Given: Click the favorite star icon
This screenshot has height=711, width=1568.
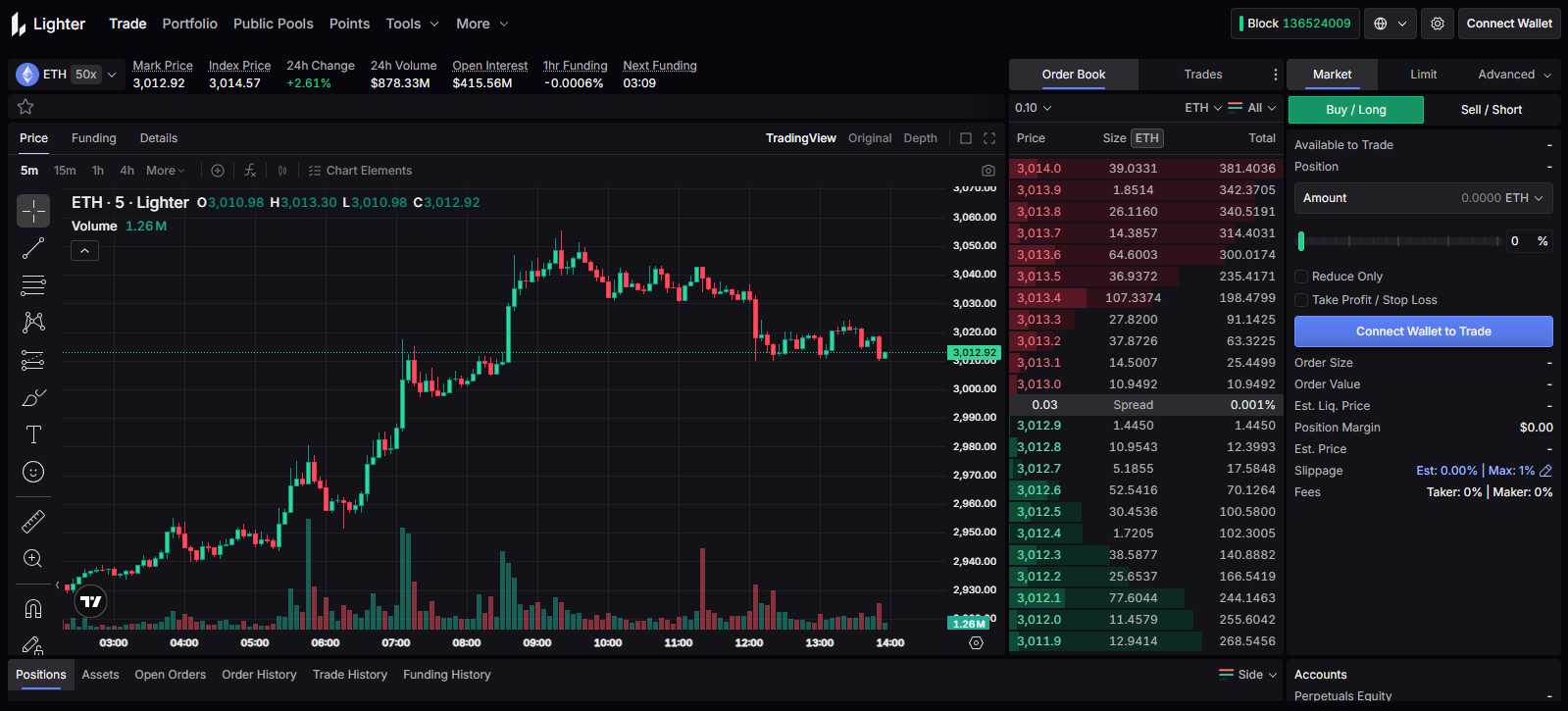Looking at the screenshot, I should (x=25, y=107).
